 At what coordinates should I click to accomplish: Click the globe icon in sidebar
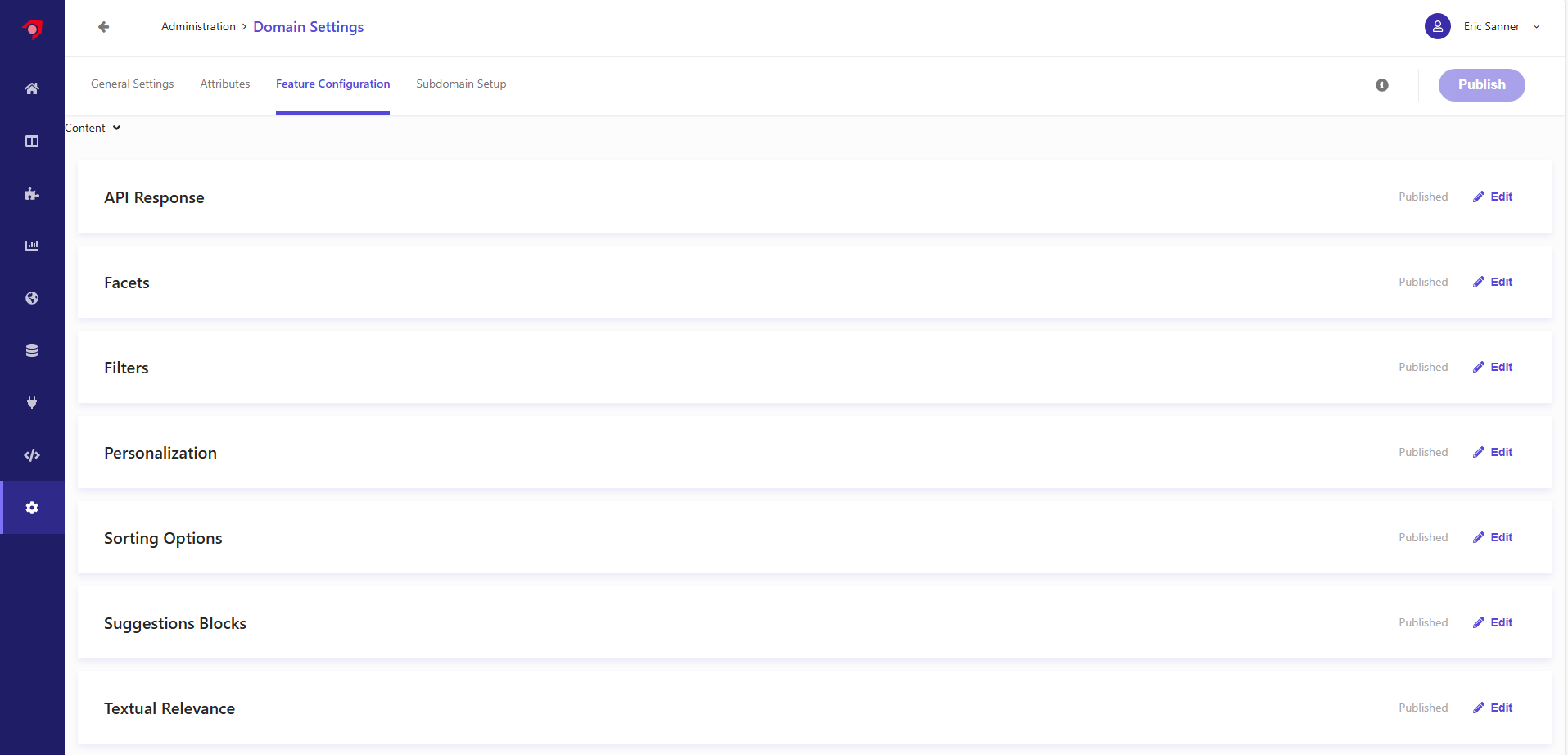(x=32, y=298)
